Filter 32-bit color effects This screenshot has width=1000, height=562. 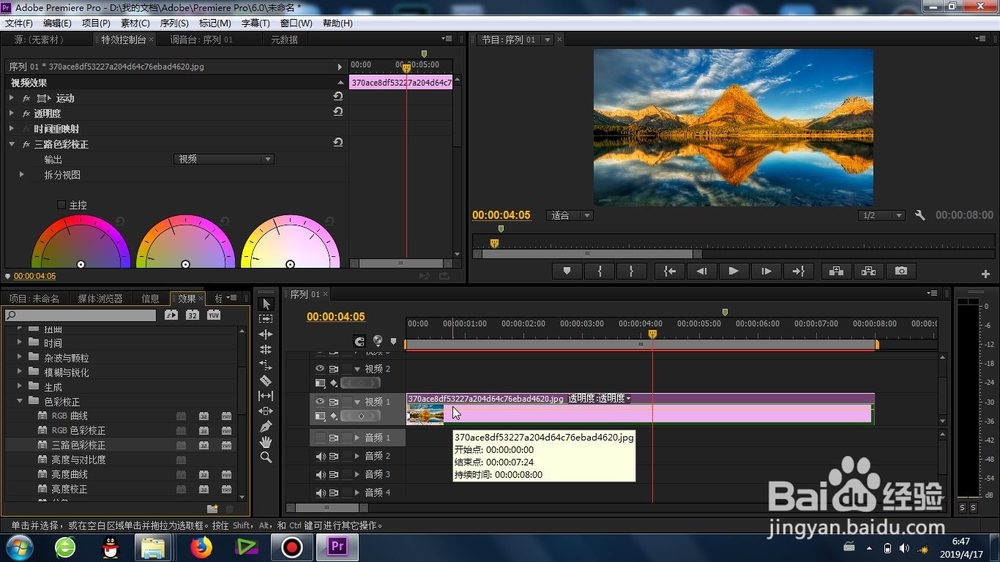point(193,315)
